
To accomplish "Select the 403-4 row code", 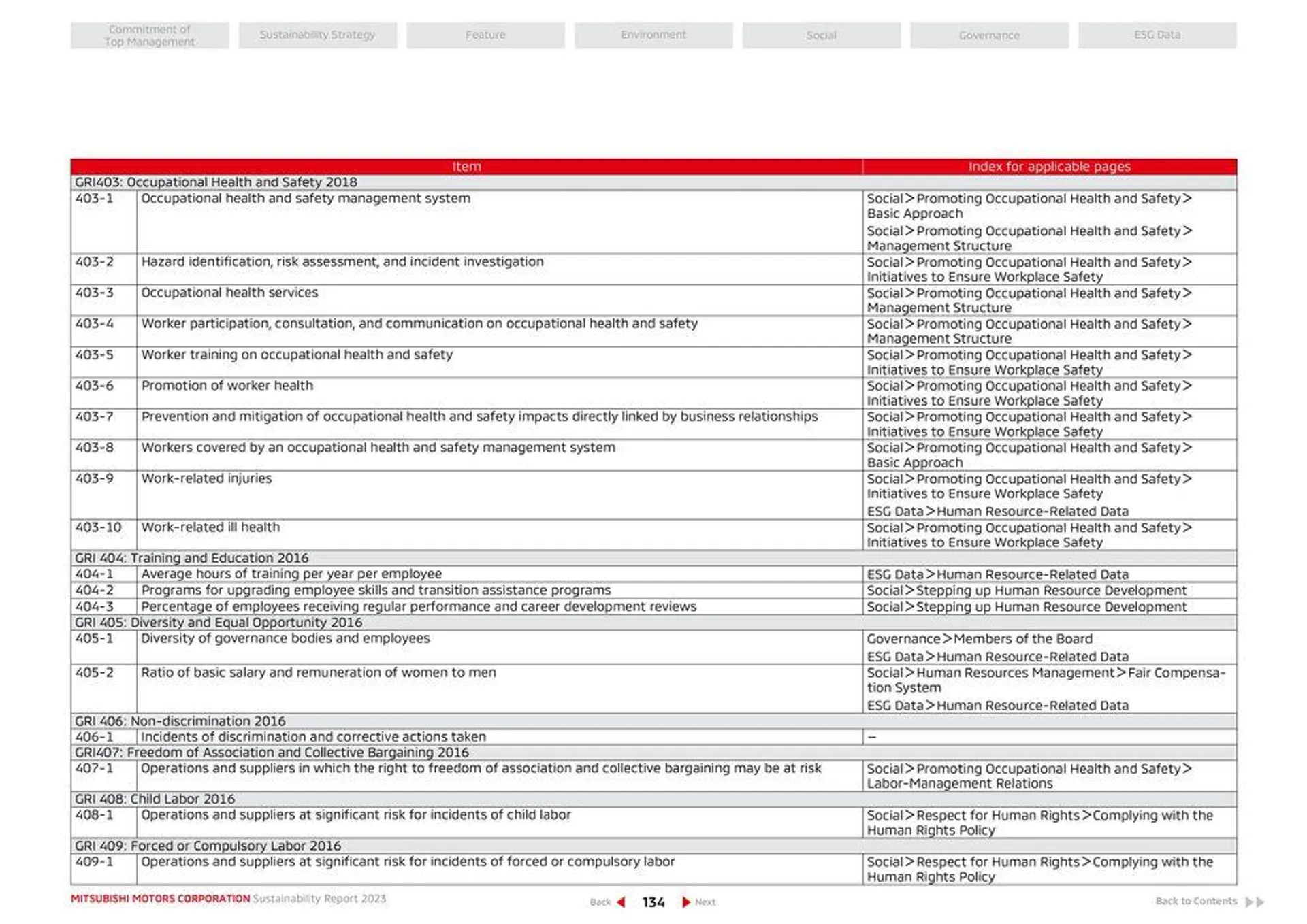I will (x=94, y=324).
